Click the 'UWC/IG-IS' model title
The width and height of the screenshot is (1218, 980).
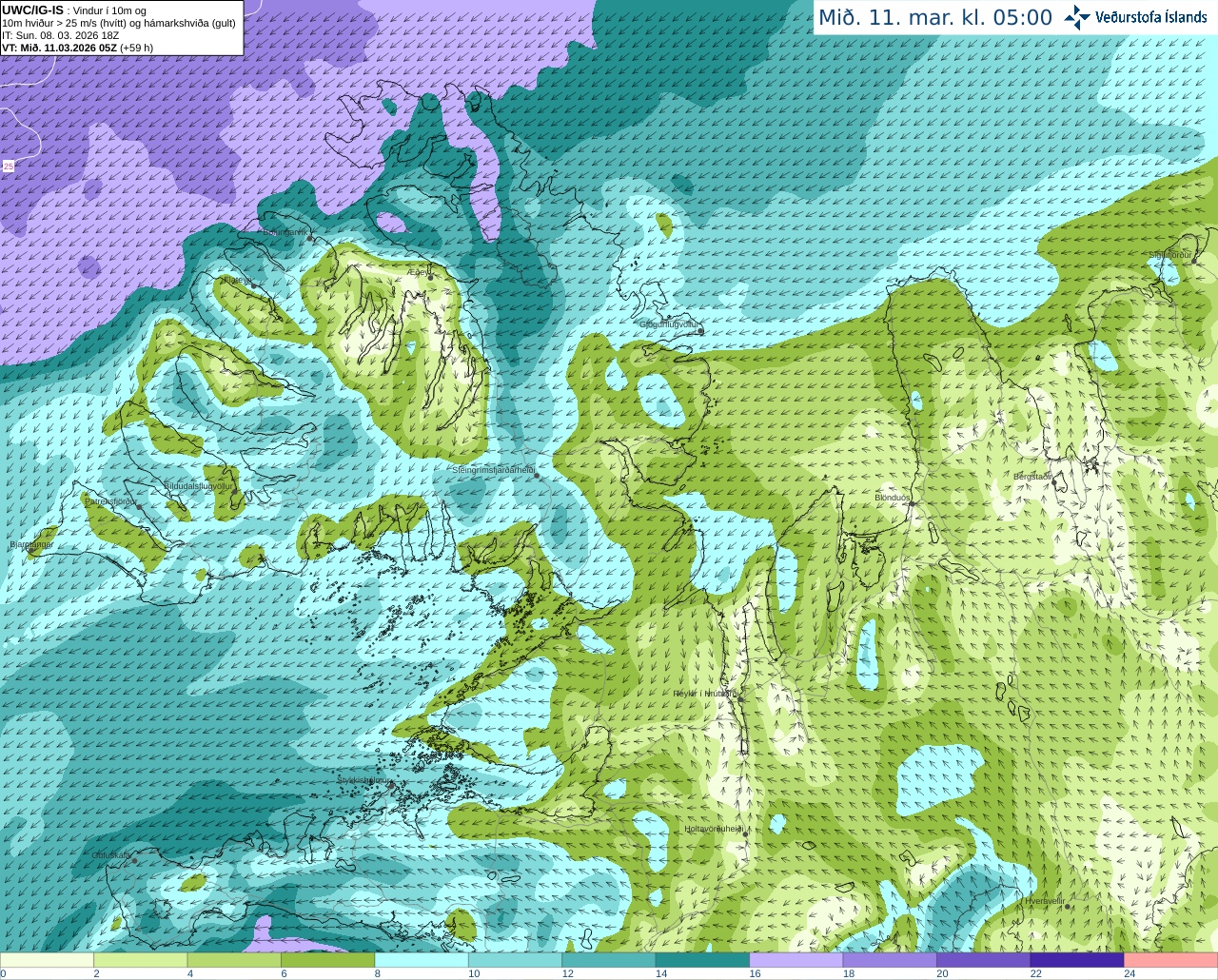pos(32,10)
